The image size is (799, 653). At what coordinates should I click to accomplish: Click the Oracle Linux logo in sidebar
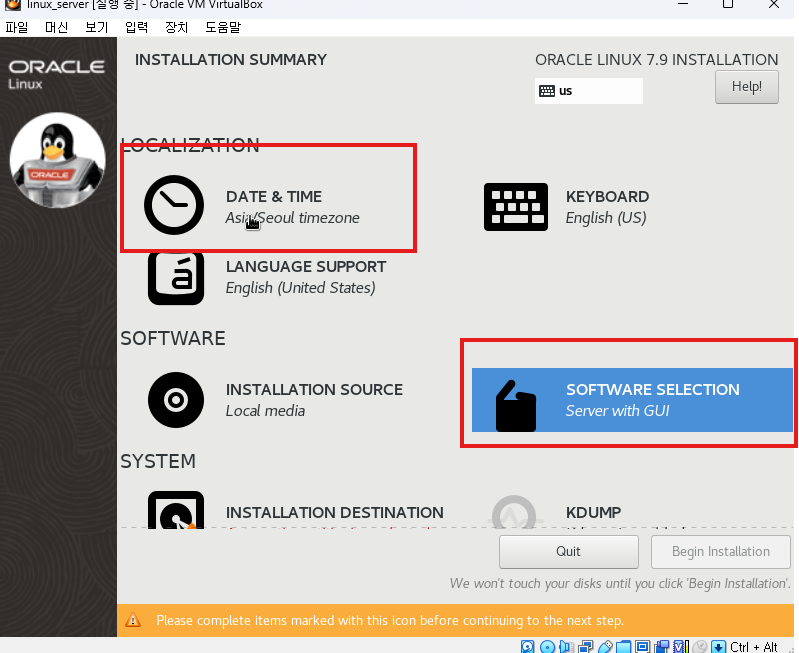(56, 74)
